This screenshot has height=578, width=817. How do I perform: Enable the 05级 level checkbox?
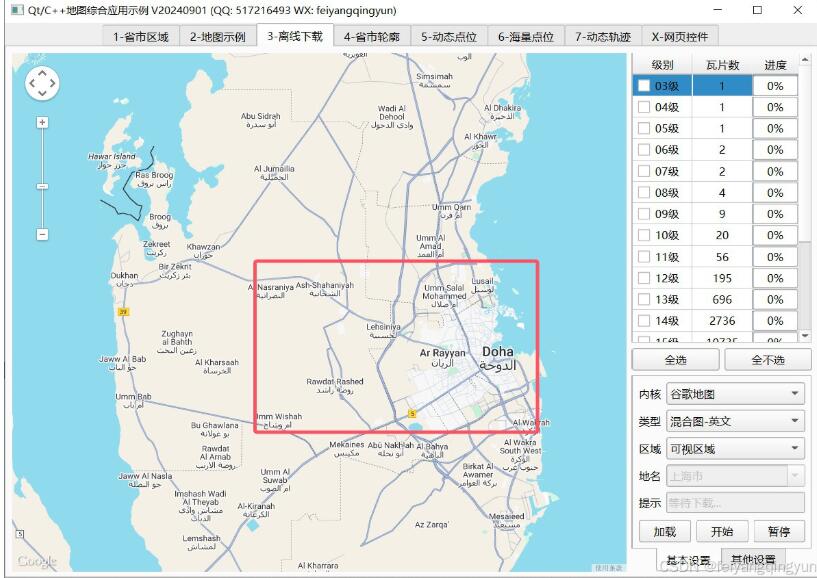pos(645,128)
